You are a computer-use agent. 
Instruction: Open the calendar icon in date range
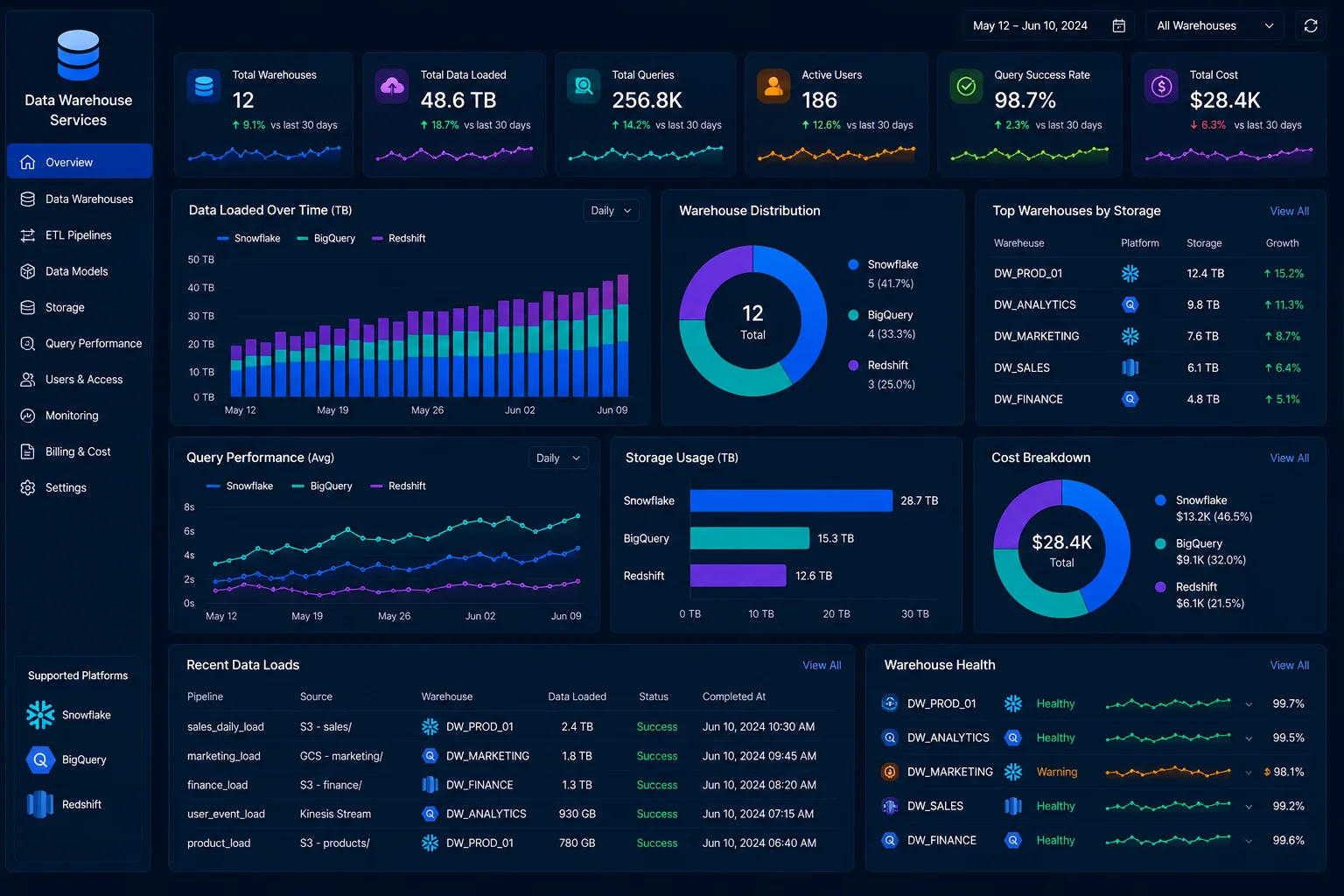pos(1118,26)
